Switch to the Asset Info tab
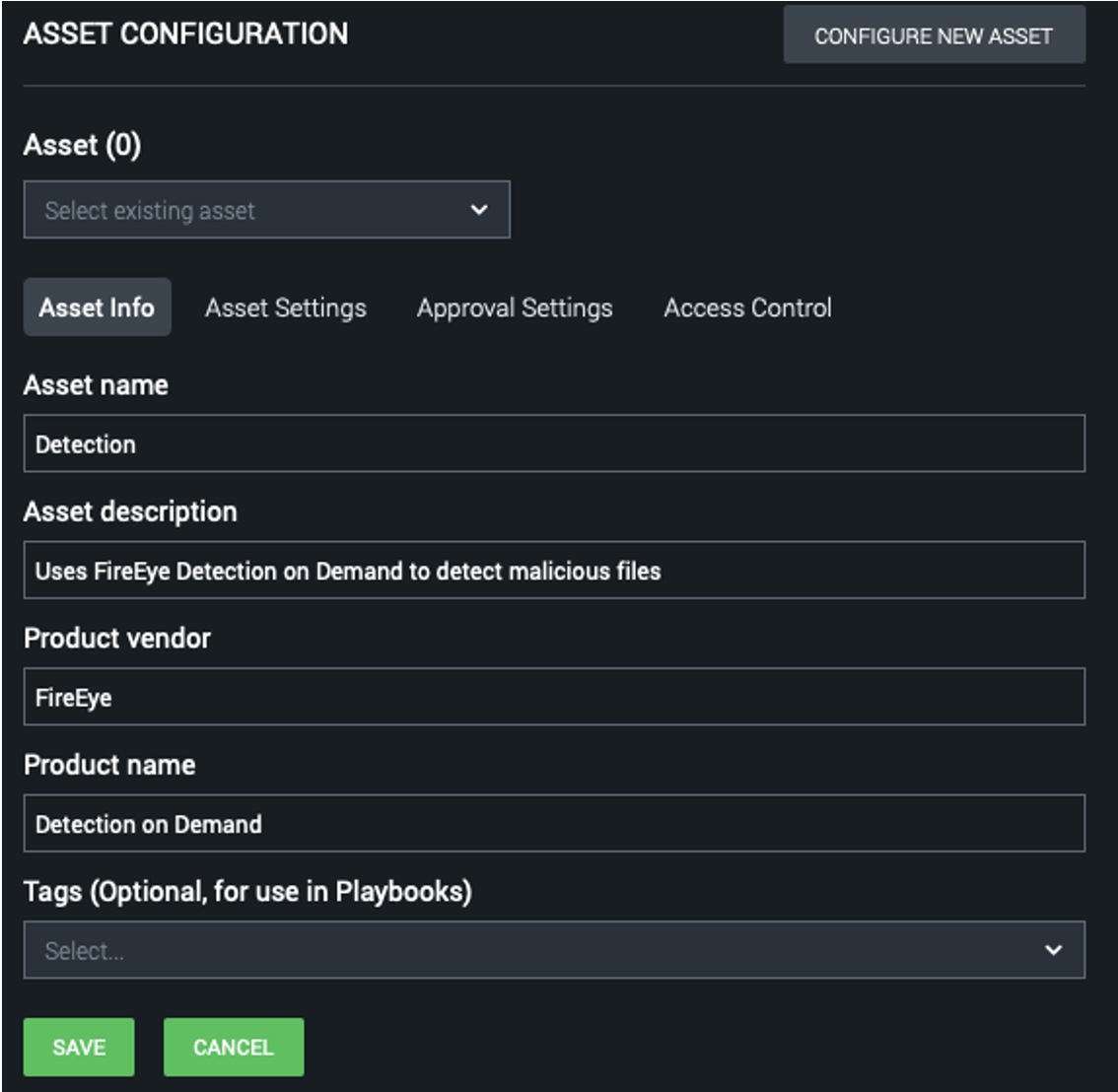This screenshot has width=1118, height=1092. click(x=97, y=307)
